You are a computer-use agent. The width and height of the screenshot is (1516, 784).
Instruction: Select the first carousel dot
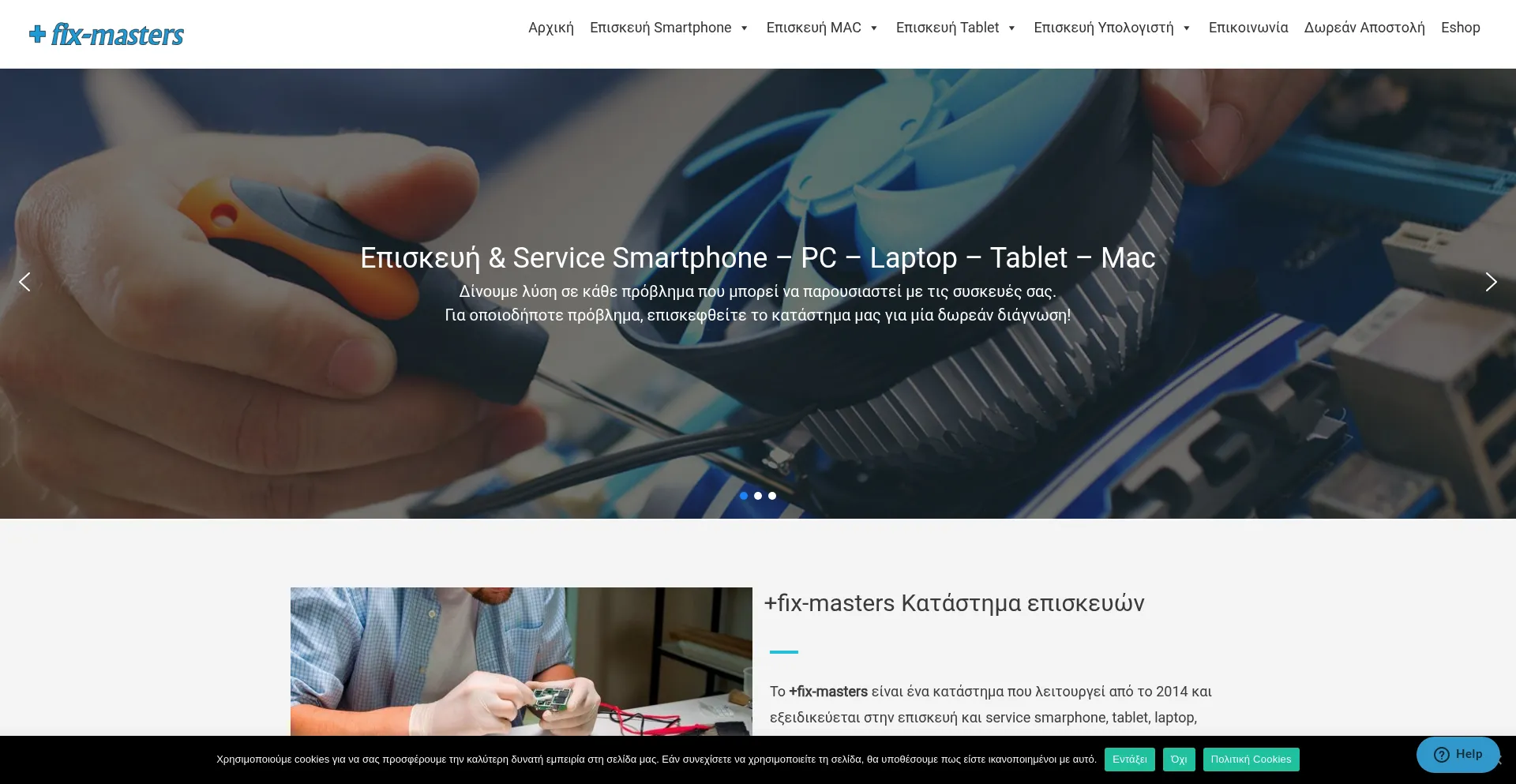[744, 496]
